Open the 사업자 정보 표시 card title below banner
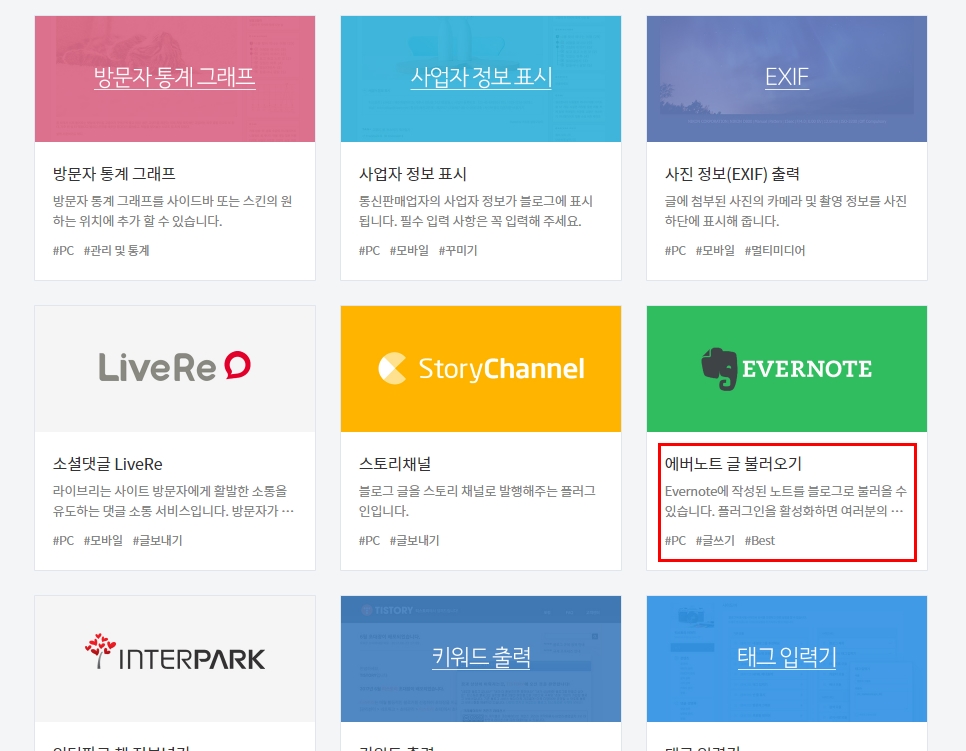 coord(413,174)
